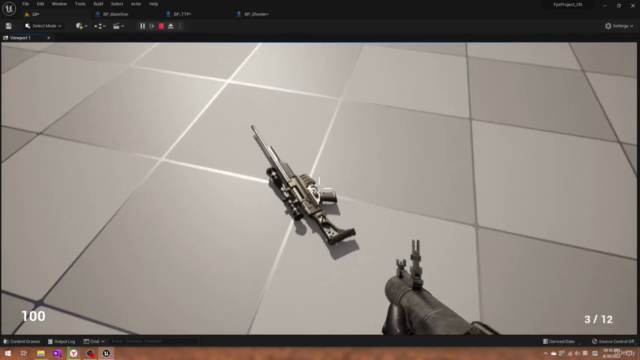
Task: Expand the Blueprints toolbar dropdown
Action: (x=100, y=26)
